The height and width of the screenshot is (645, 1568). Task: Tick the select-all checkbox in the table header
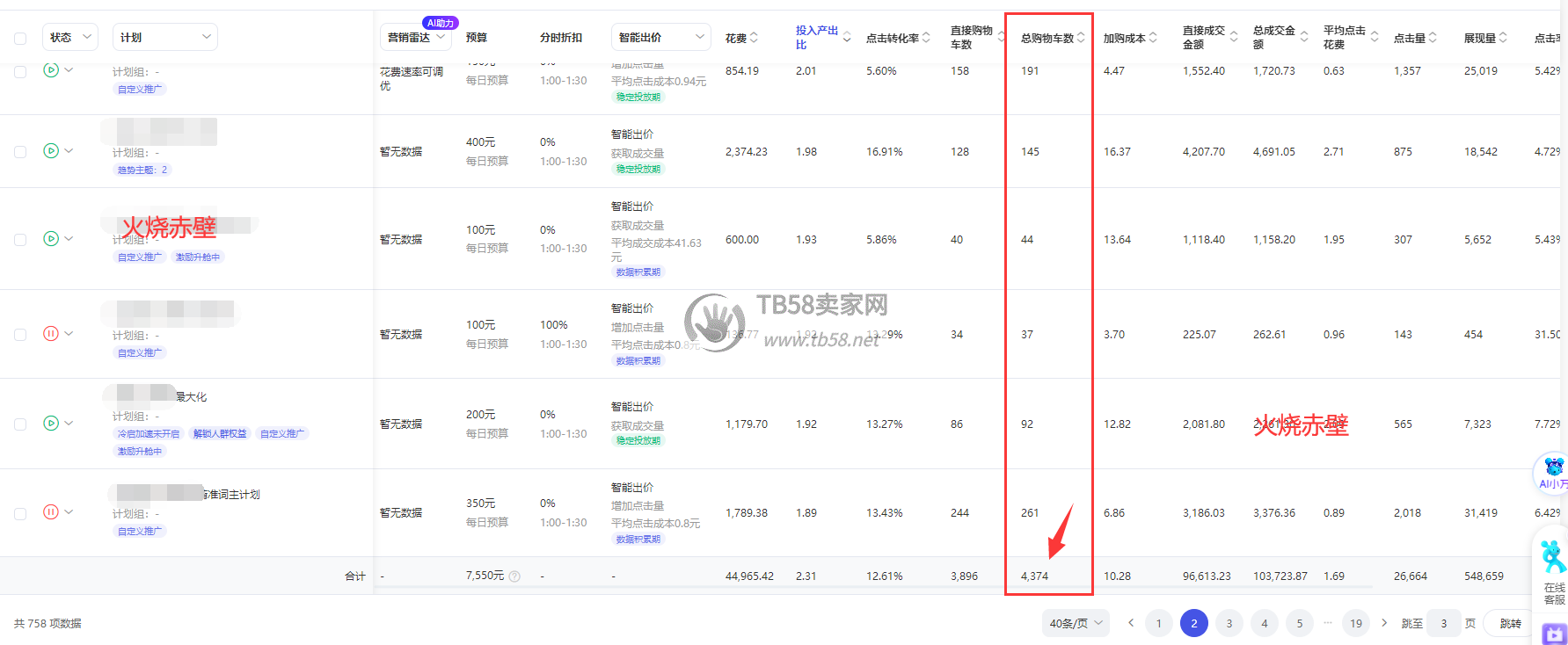20,38
